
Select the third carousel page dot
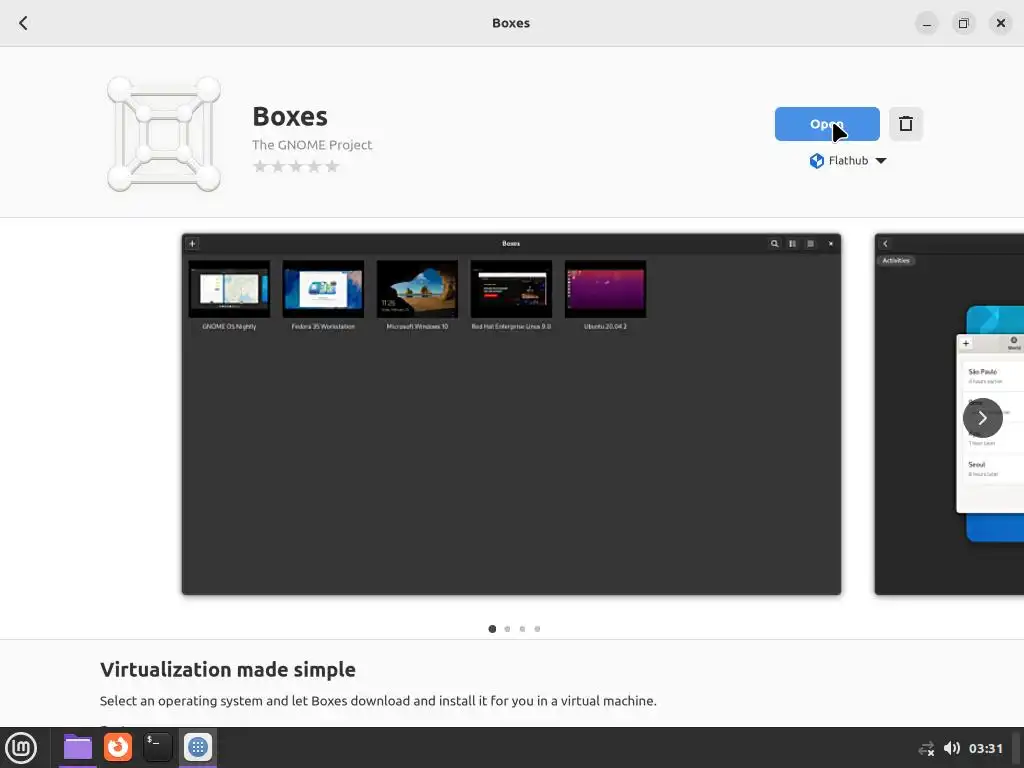click(x=522, y=629)
